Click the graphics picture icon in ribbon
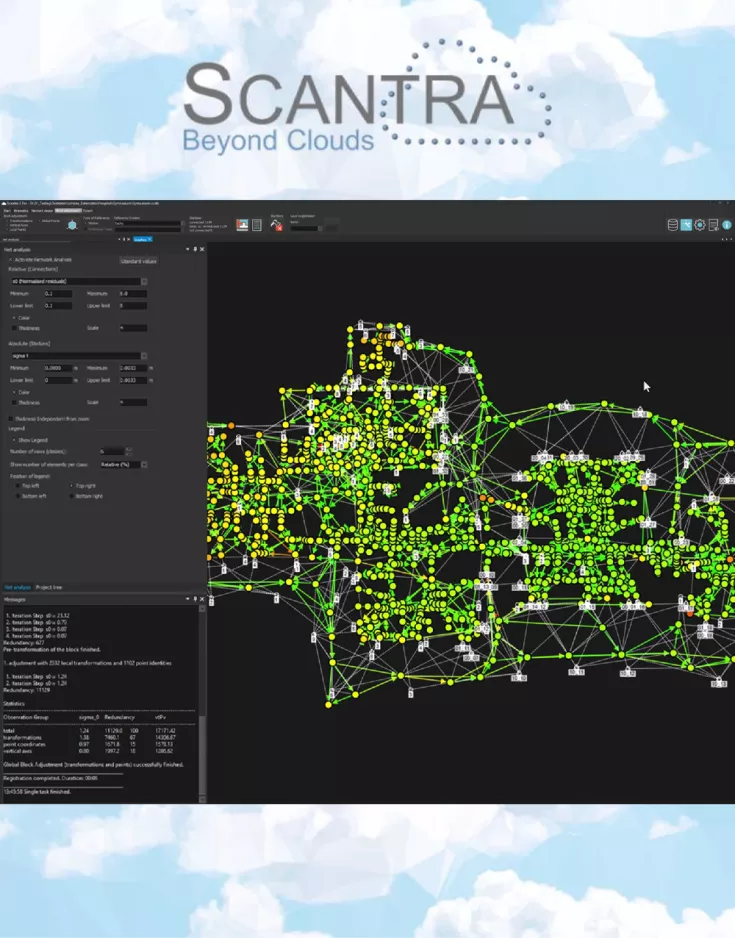The image size is (735, 938). pyautogui.click(x=242, y=225)
